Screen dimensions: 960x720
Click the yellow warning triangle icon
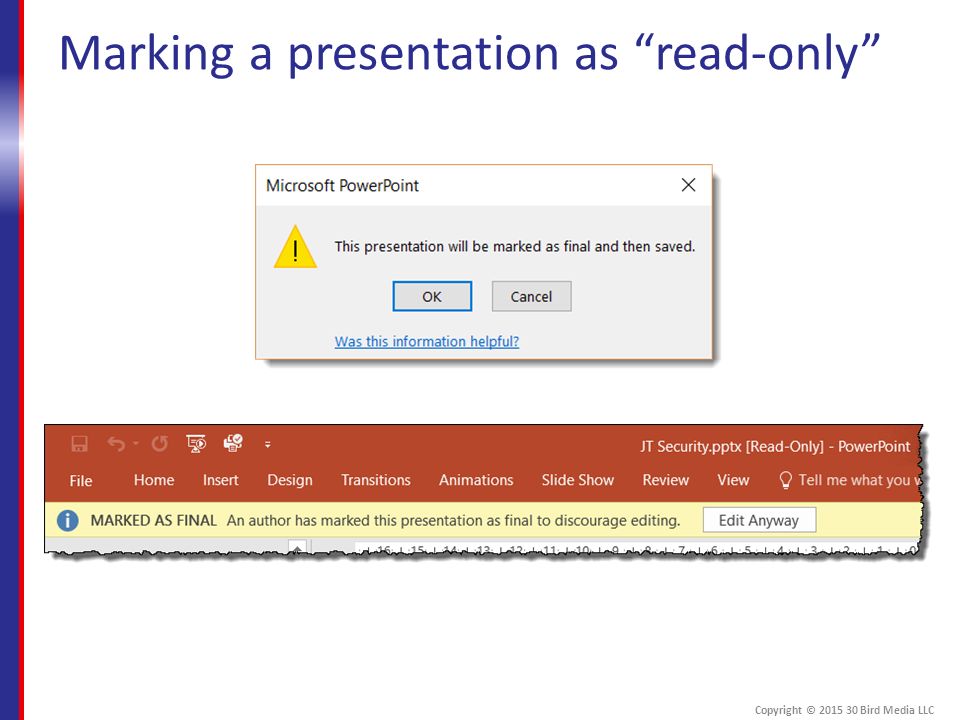pyautogui.click(x=295, y=247)
